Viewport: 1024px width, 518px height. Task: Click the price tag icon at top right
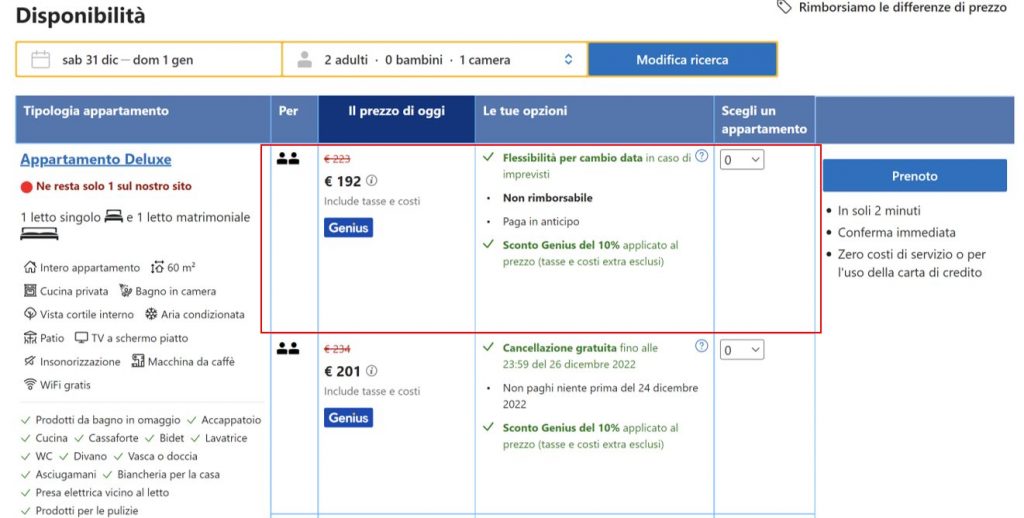pyautogui.click(x=785, y=8)
